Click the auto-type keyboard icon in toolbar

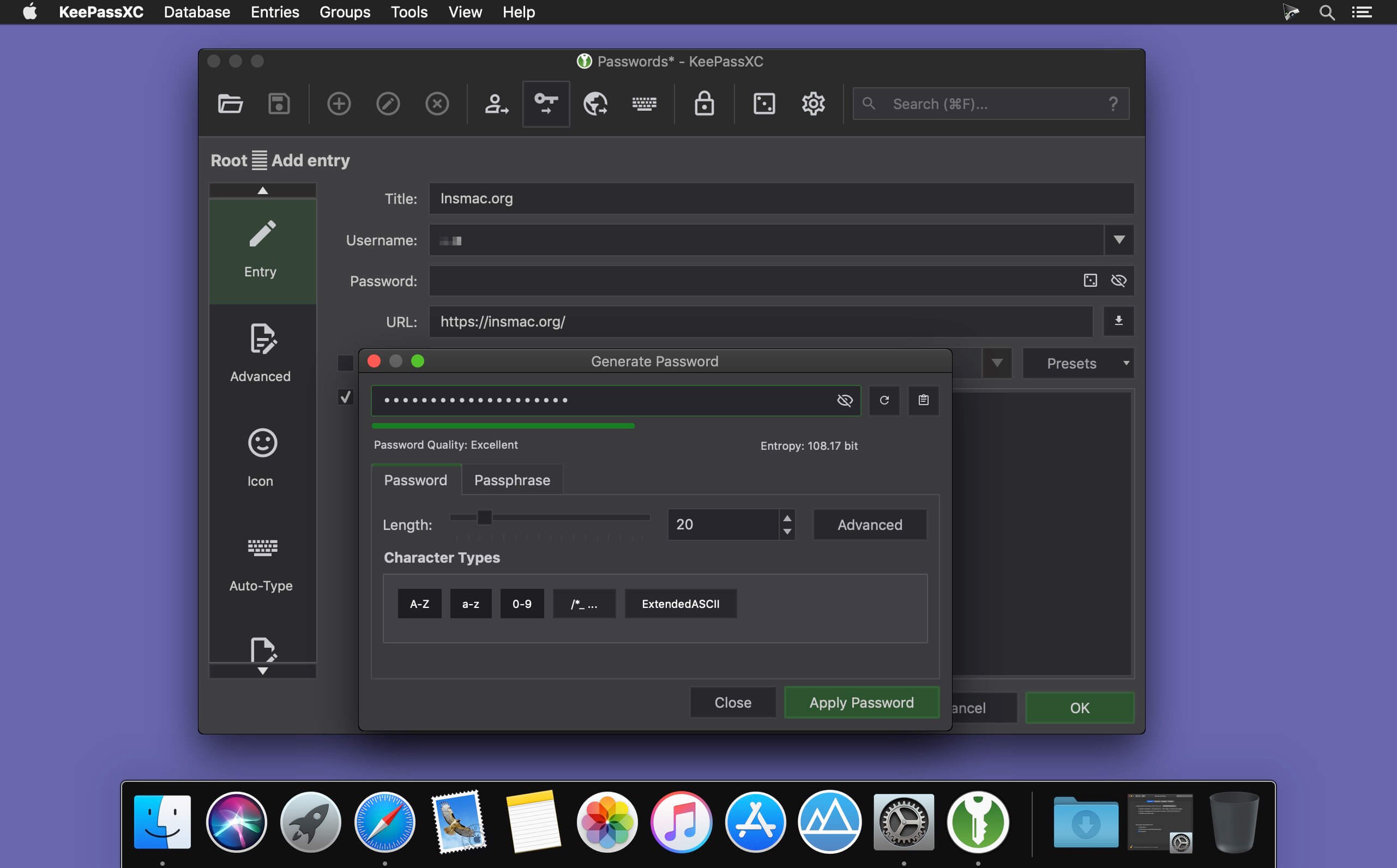pyautogui.click(x=644, y=104)
